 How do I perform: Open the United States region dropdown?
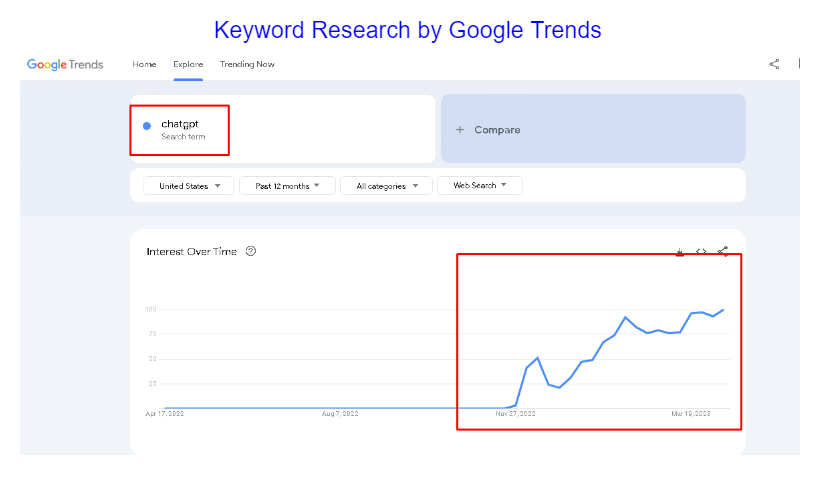pos(188,186)
